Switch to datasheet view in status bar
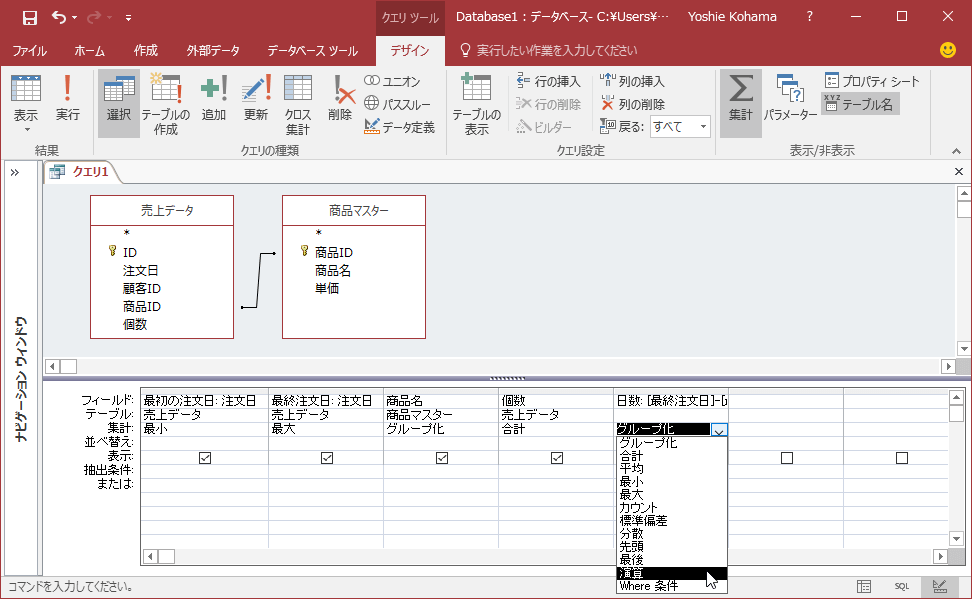This screenshot has width=972, height=599. [x=864, y=587]
